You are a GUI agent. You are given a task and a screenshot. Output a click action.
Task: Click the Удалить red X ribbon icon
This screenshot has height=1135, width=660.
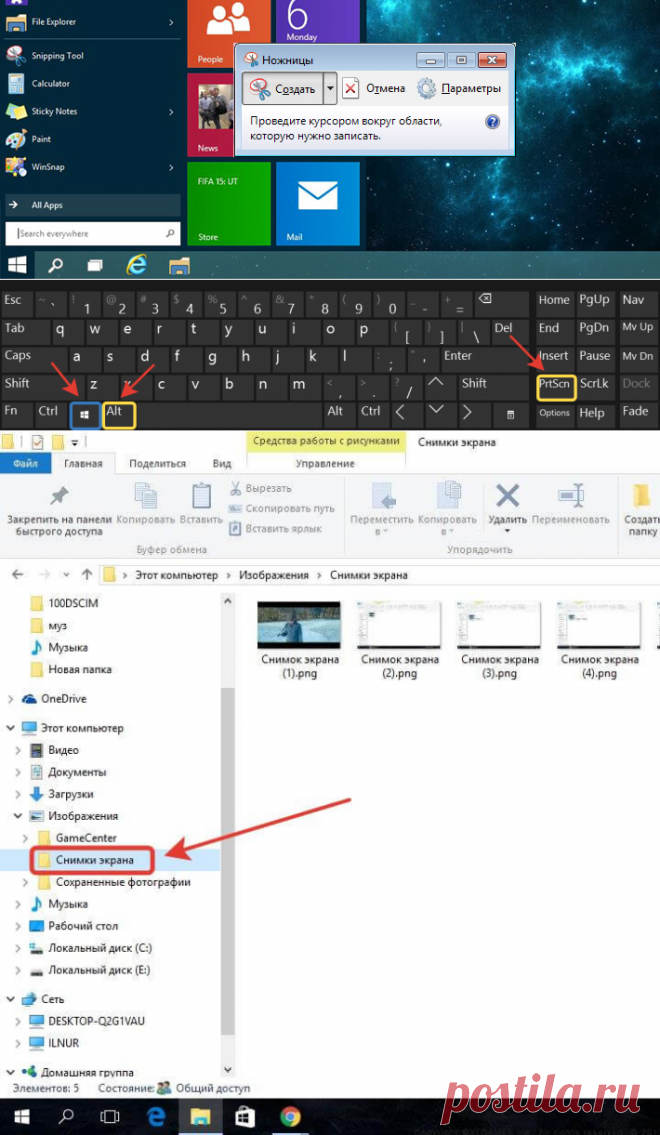pos(508,503)
